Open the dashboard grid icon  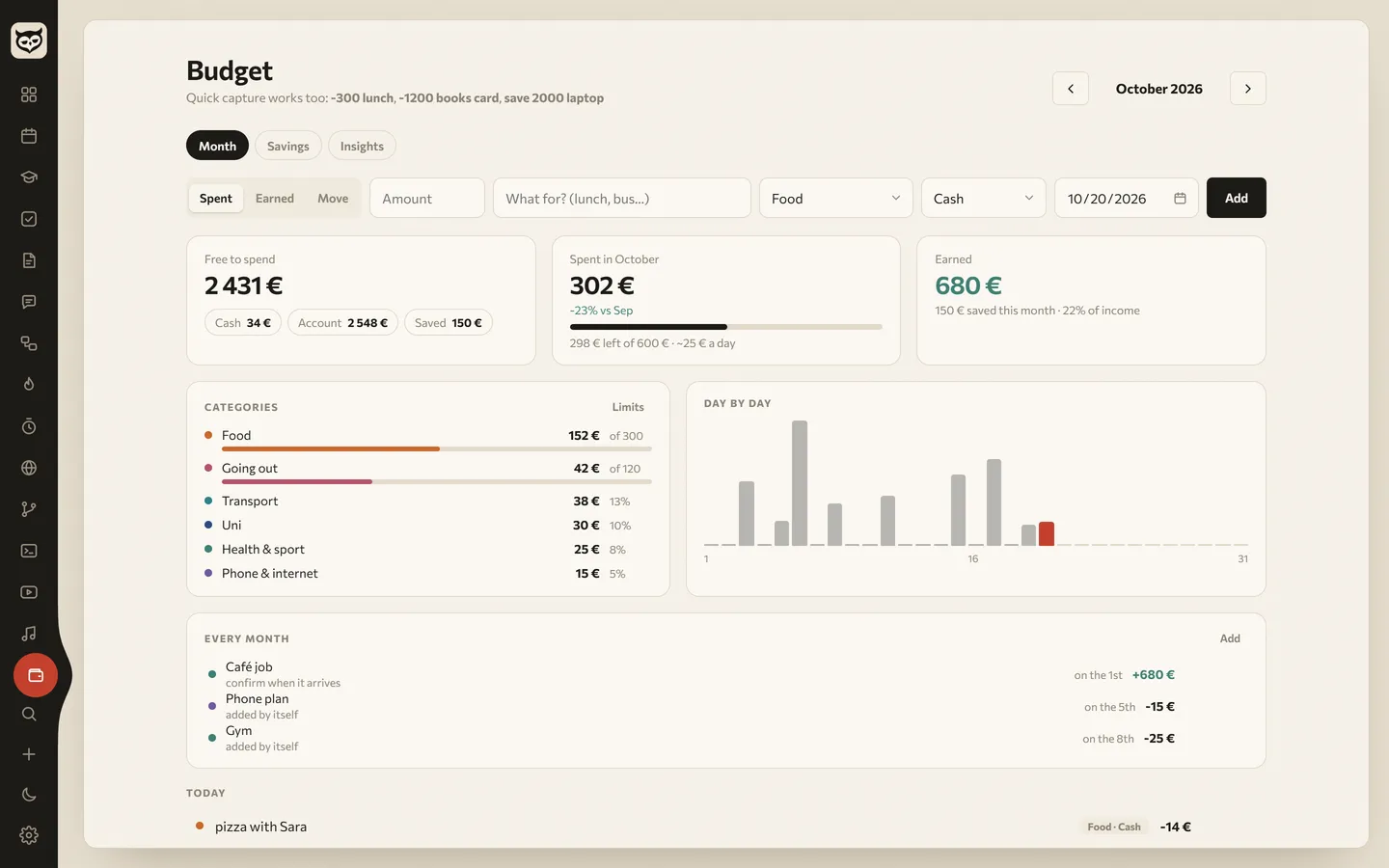tap(29, 95)
